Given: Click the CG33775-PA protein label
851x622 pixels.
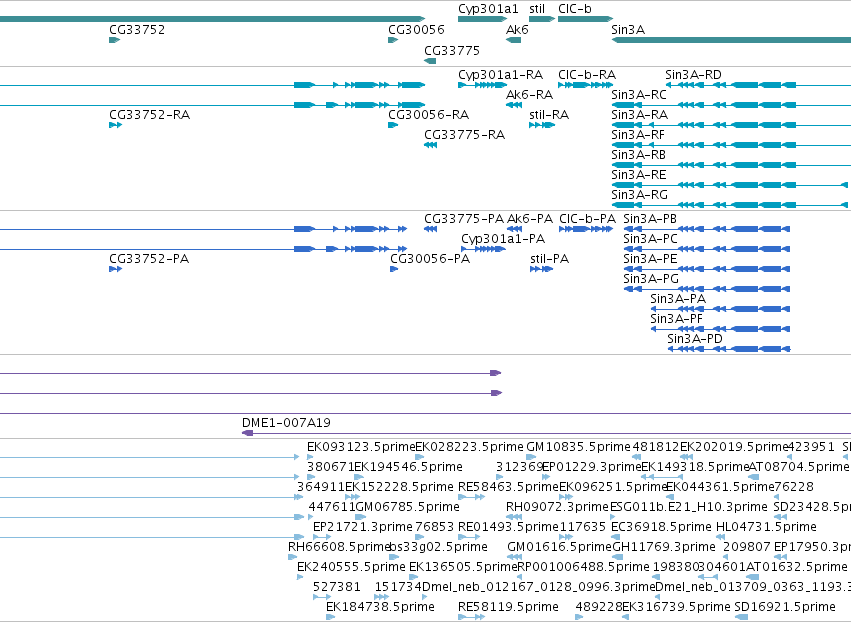Looking at the screenshot, I should (x=464, y=219).
